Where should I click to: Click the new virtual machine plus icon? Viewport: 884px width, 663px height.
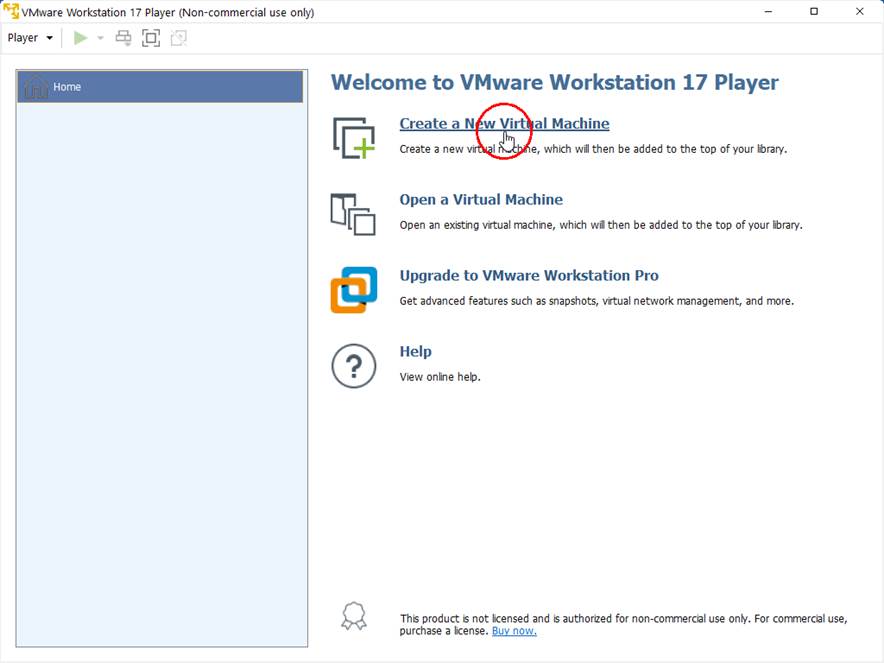tap(353, 137)
